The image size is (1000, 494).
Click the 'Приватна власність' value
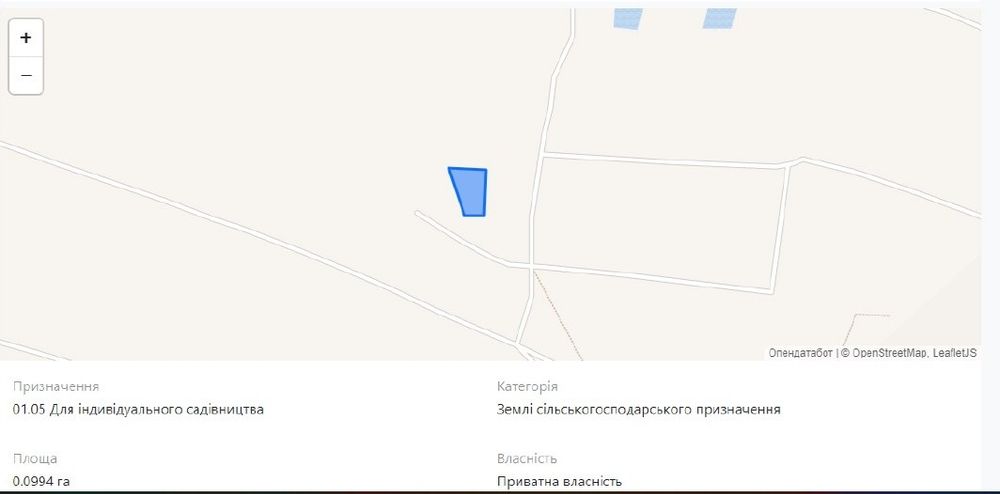tap(559, 481)
